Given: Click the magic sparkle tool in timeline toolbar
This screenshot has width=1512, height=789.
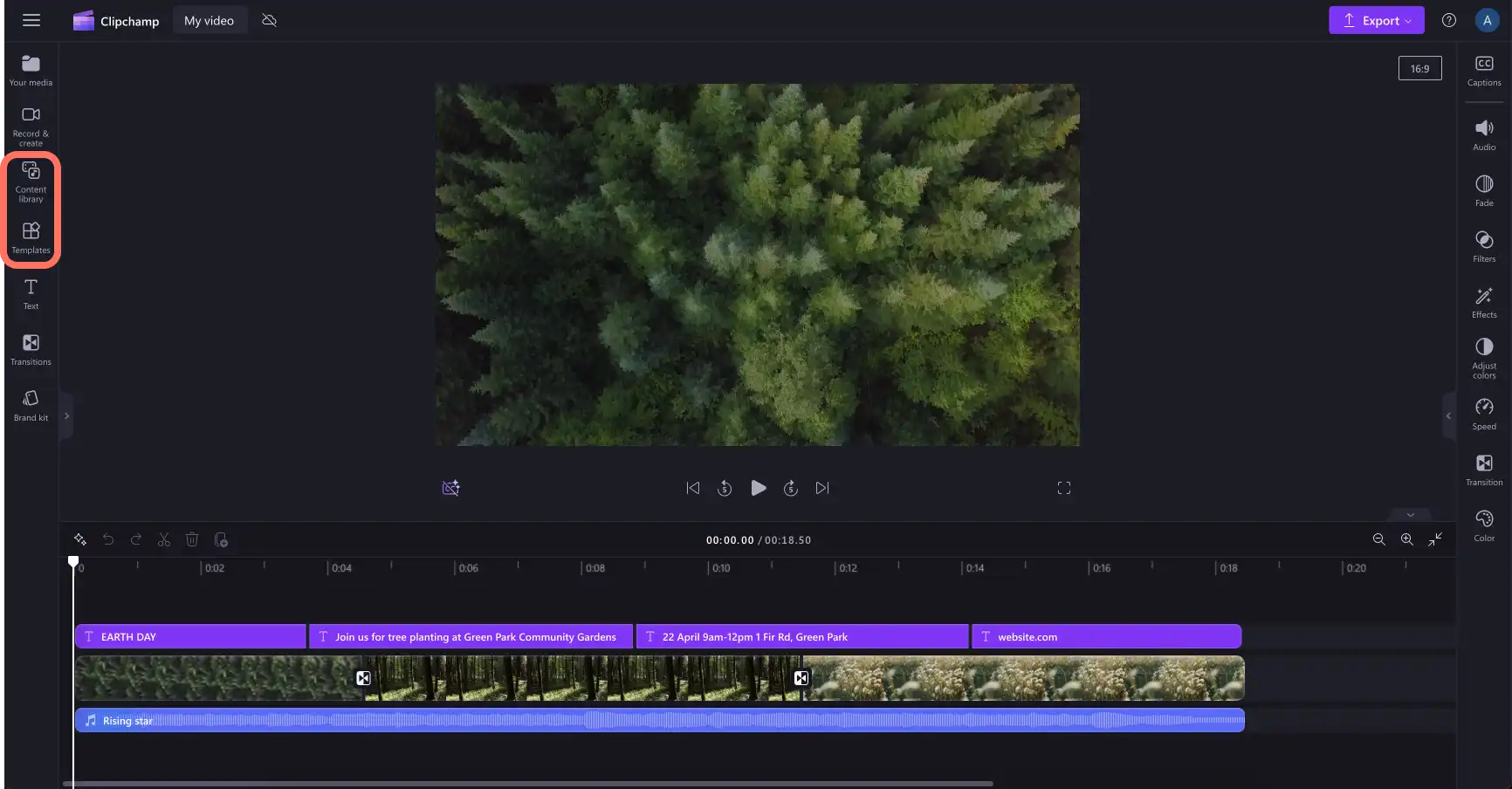Looking at the screenshot, I should [x=80, y=539].
